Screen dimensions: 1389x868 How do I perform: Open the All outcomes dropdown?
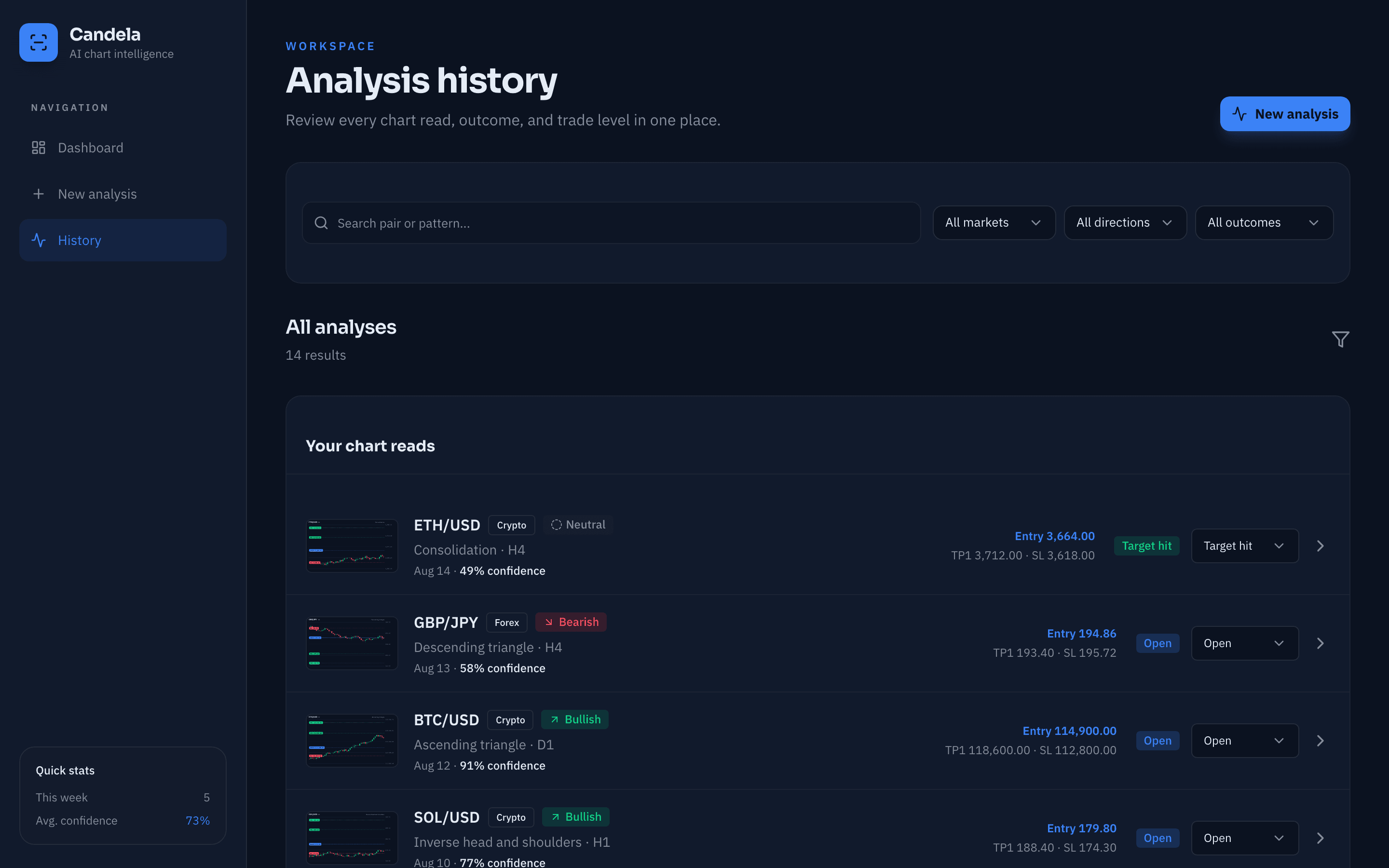click(x=1264, y=223)
